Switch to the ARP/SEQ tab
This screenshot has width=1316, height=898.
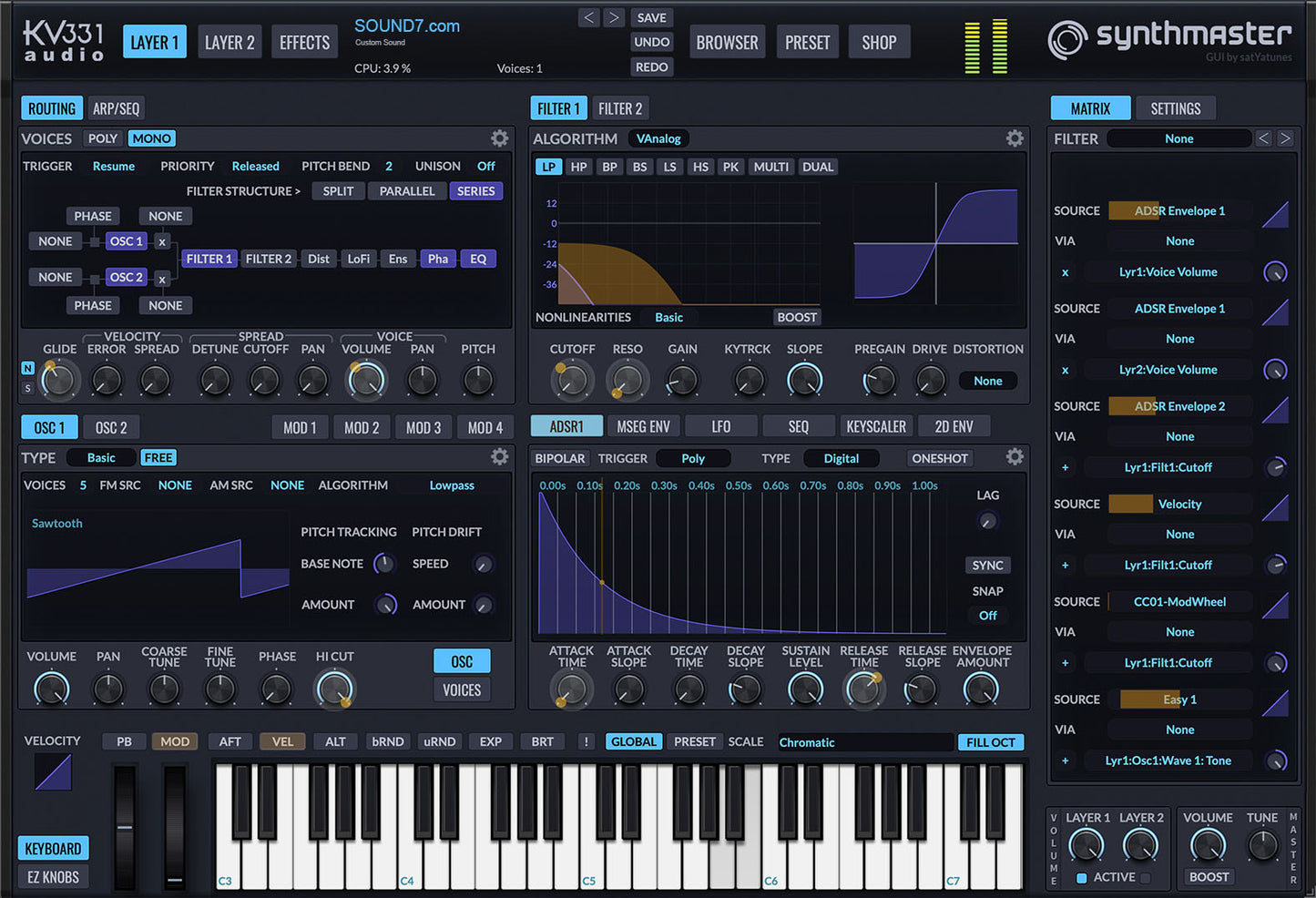pyautogui.click(x=117, y=108)
